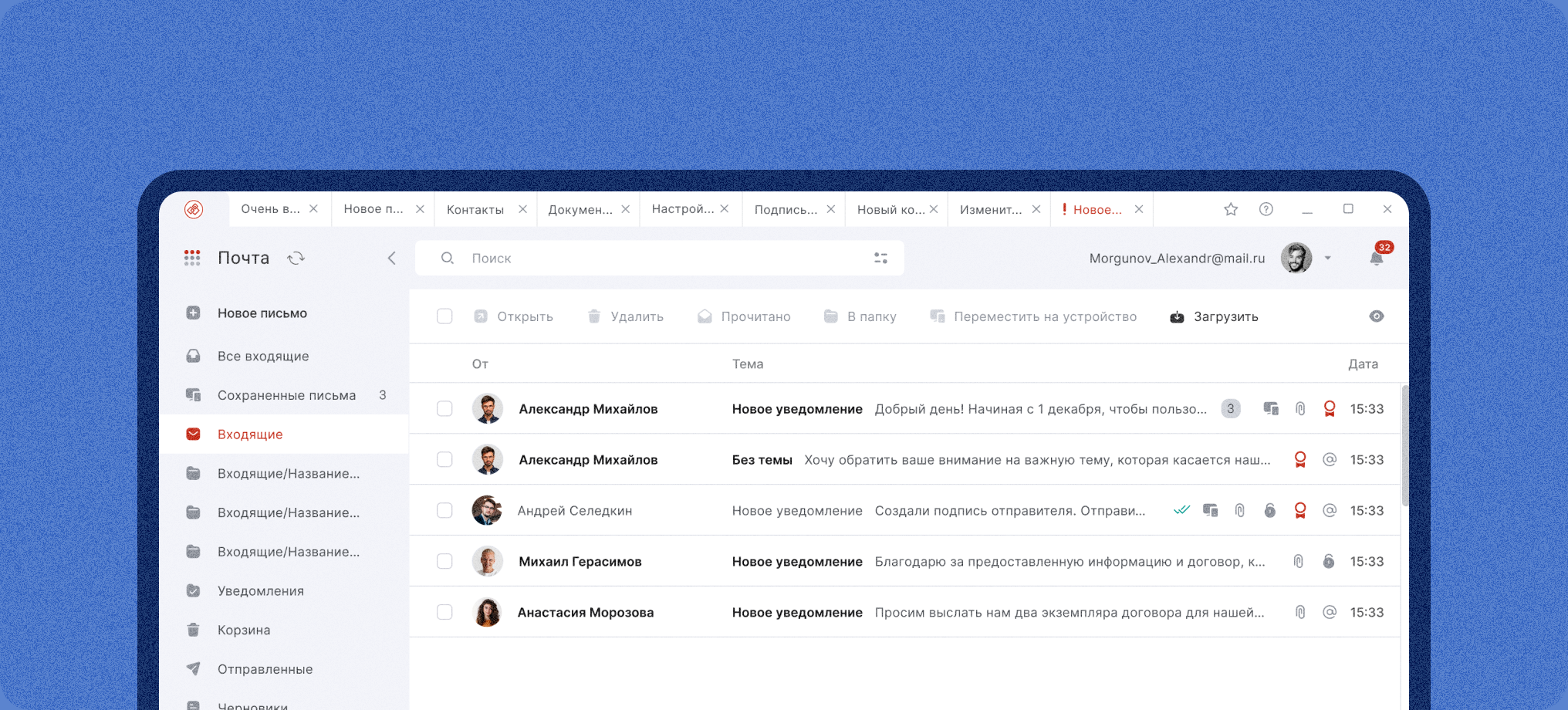Open help question mark icon
1568x710 pixels.
pos(1266,209)
